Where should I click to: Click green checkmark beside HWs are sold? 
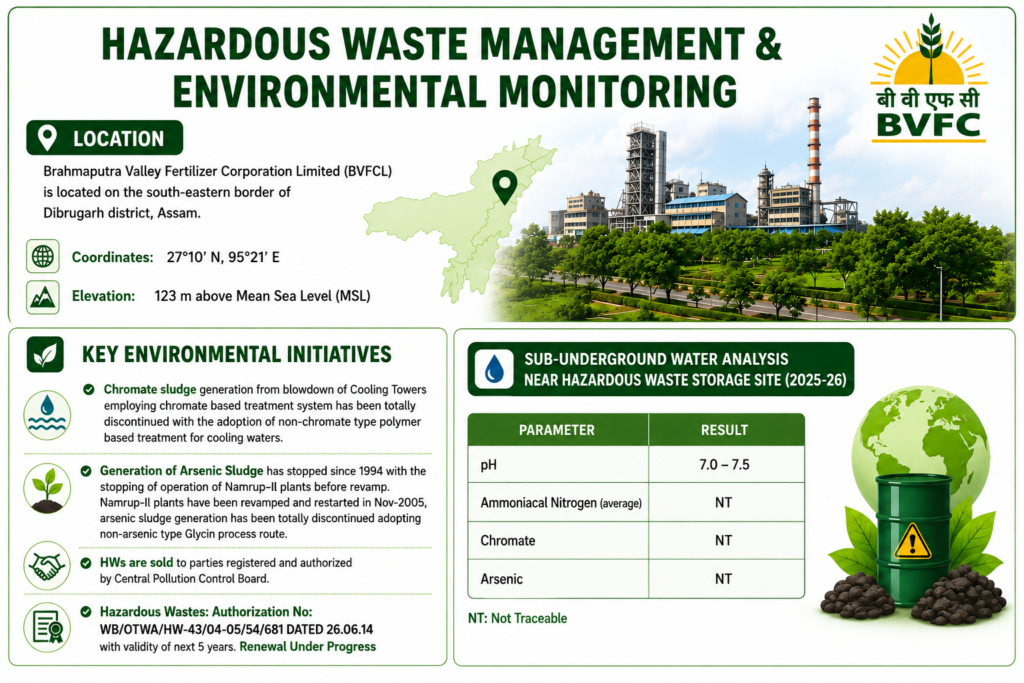pos(86,563)
